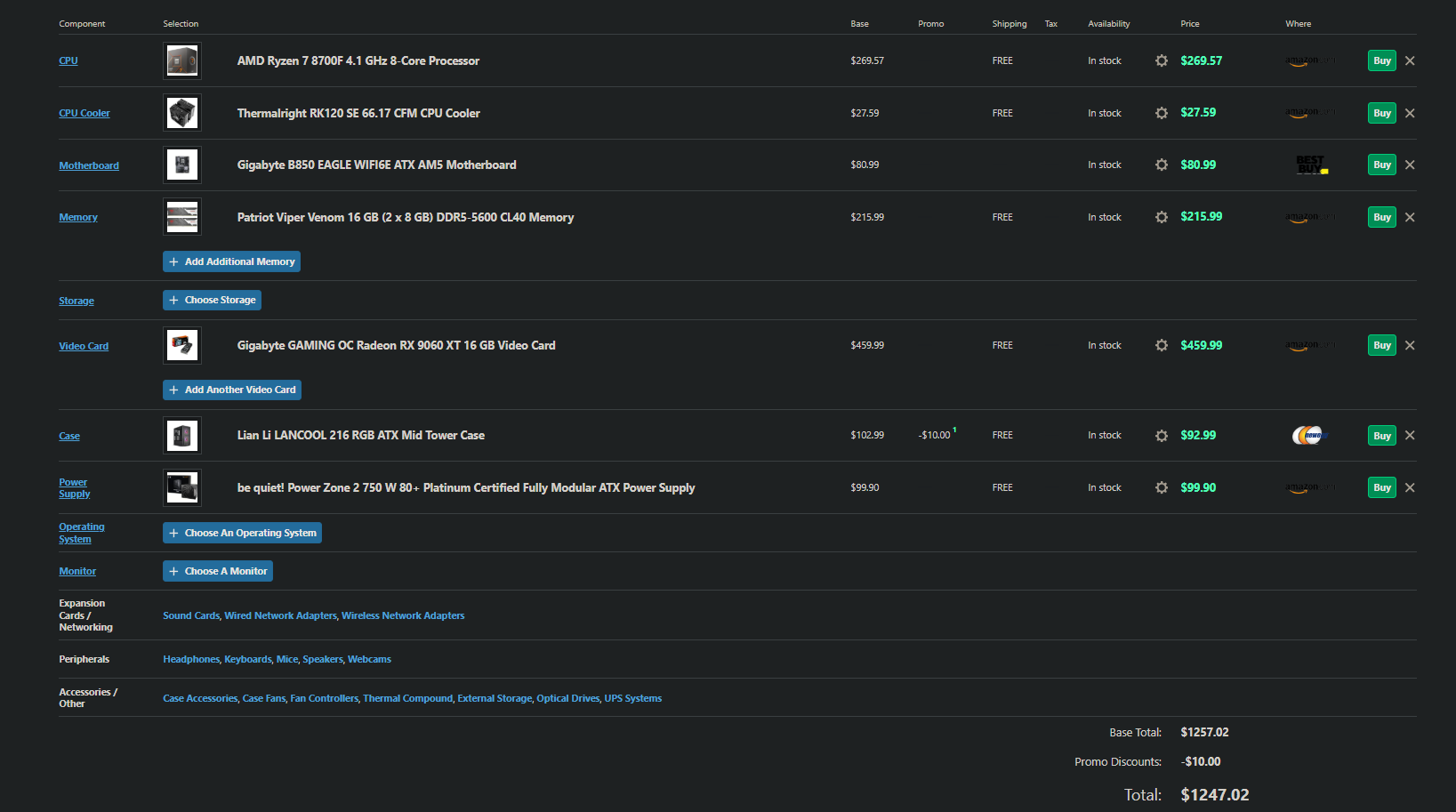Remove Gigabyte Radeon RX 9060 XT card
Image resolution: width=1456 pixels, height=812 pixels.
[1410, 345]
